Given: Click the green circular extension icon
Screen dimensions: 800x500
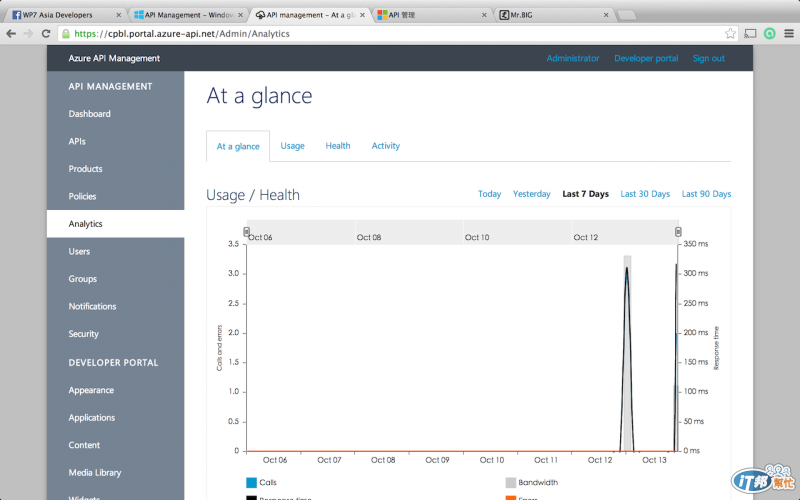Looking at the screenshot, I should tap(769, 34).
